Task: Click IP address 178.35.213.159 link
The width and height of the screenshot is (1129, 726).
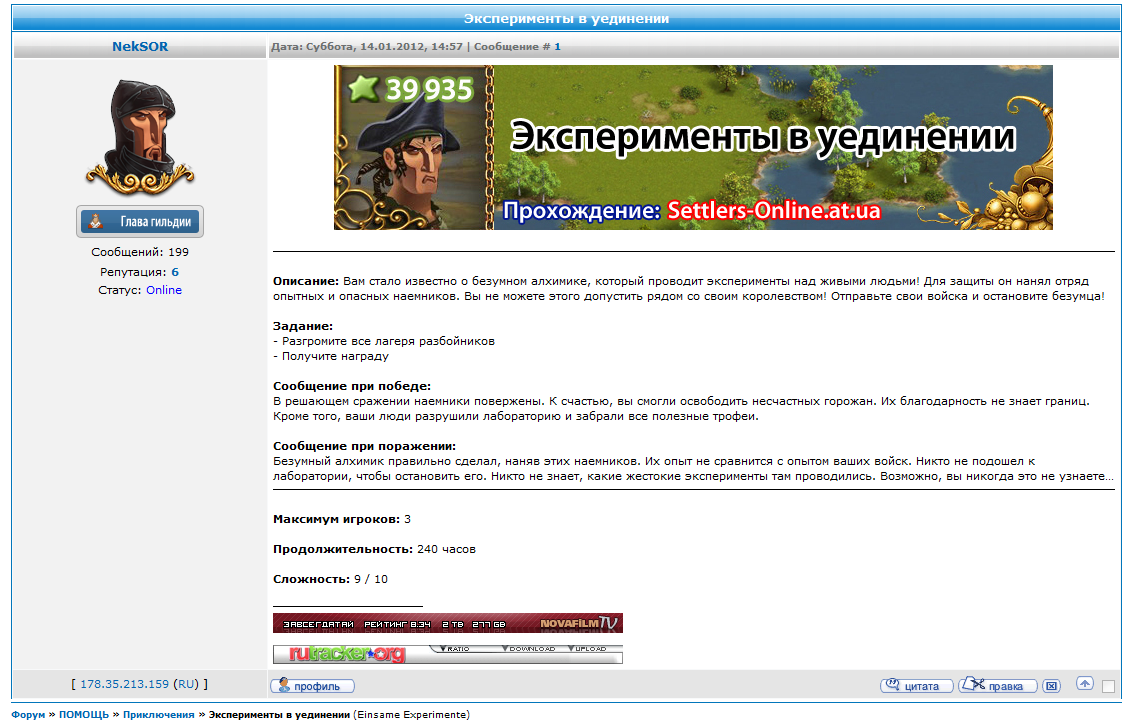Action: (x=125, y=684)
